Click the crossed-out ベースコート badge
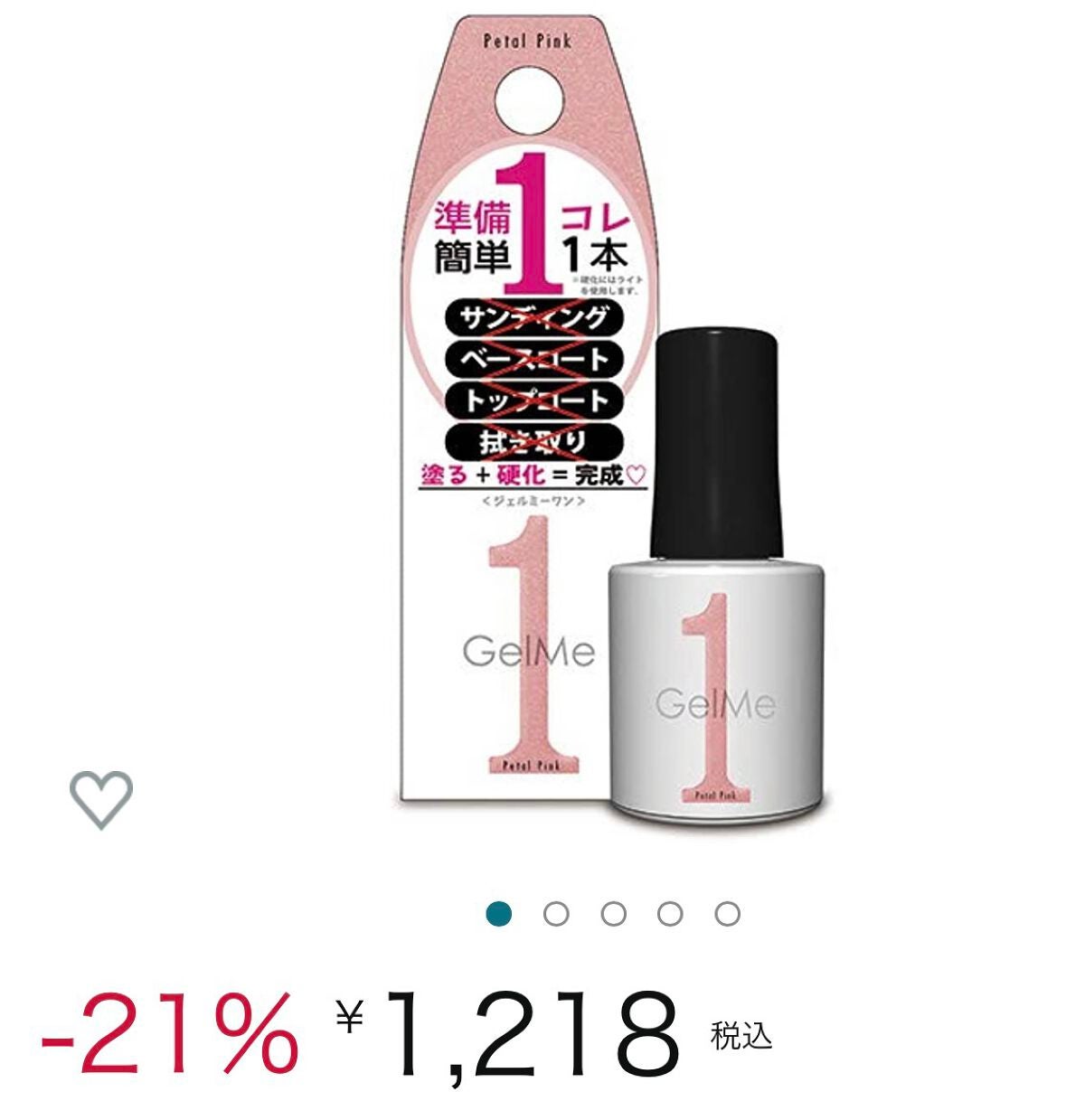This screenshot has height=1120, width=1085. pyautogui.click(x=533, y=359)
